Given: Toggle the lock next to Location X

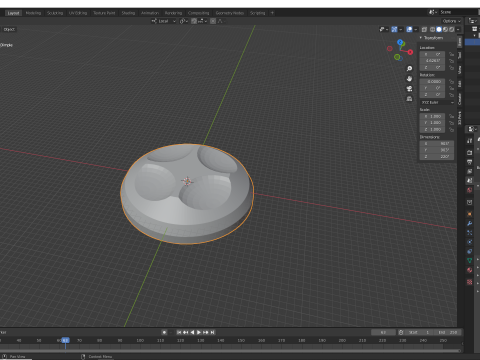Looking at the screenshot, I should (x=451, y=54).
